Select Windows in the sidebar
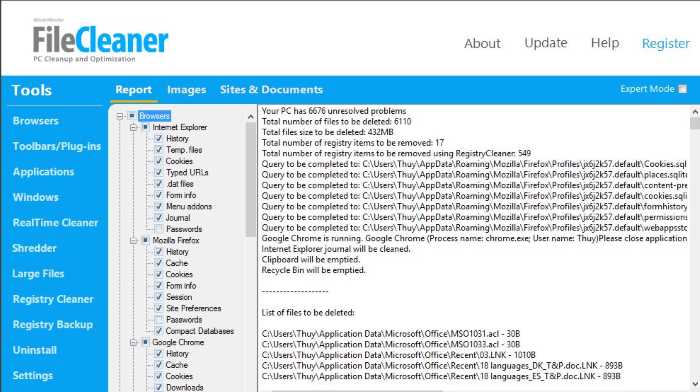700x392 pixels. [x=36, y=197]
